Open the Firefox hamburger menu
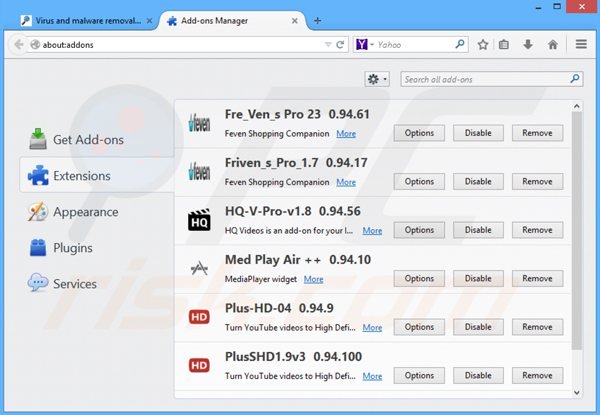 tap(581, 44)
